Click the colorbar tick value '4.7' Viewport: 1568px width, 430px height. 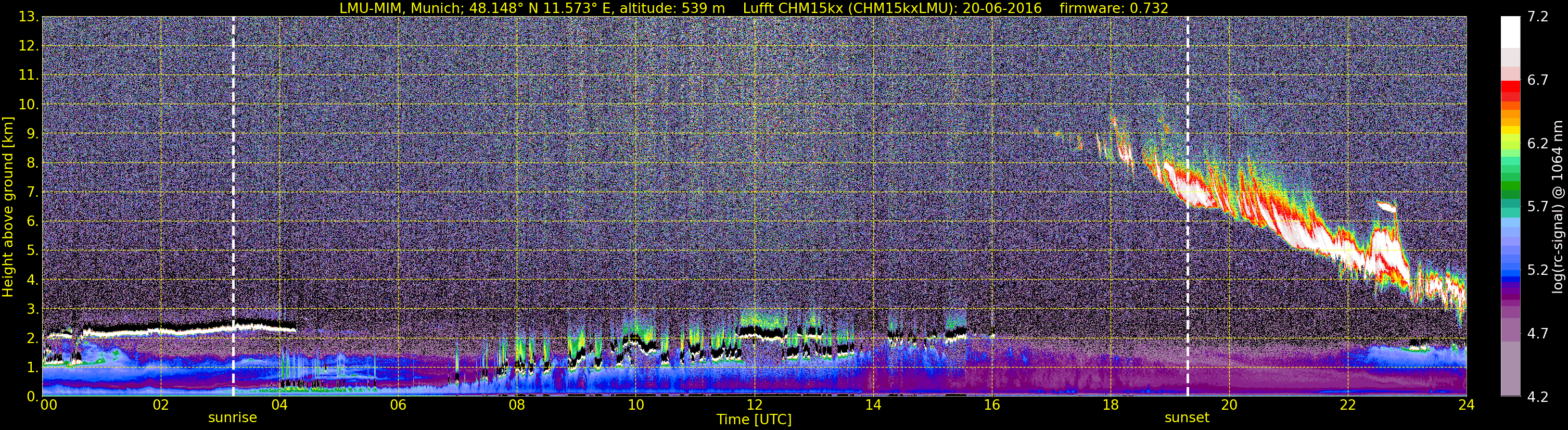pos(1538,334)
